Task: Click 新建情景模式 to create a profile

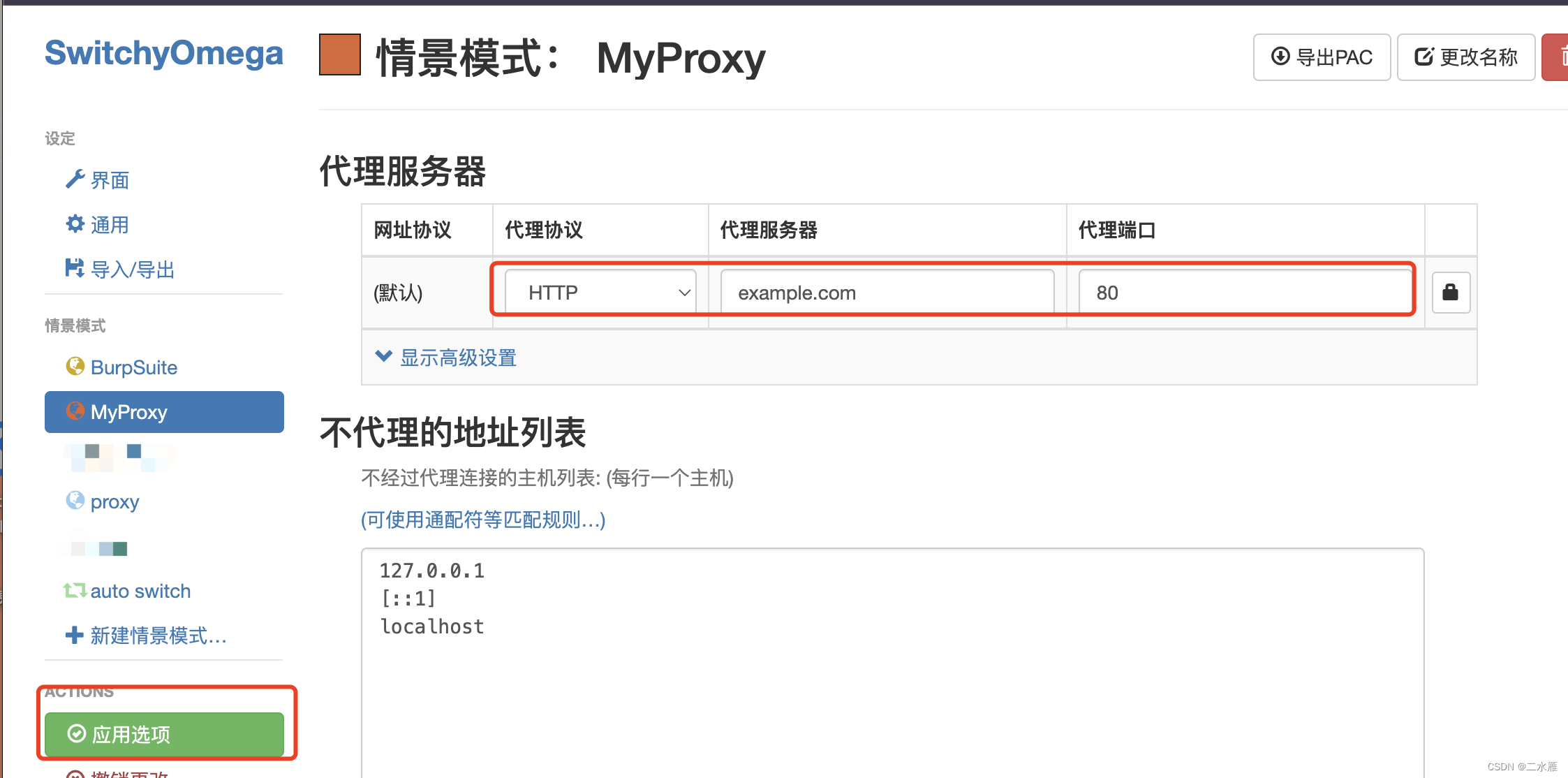Action: 158,636
